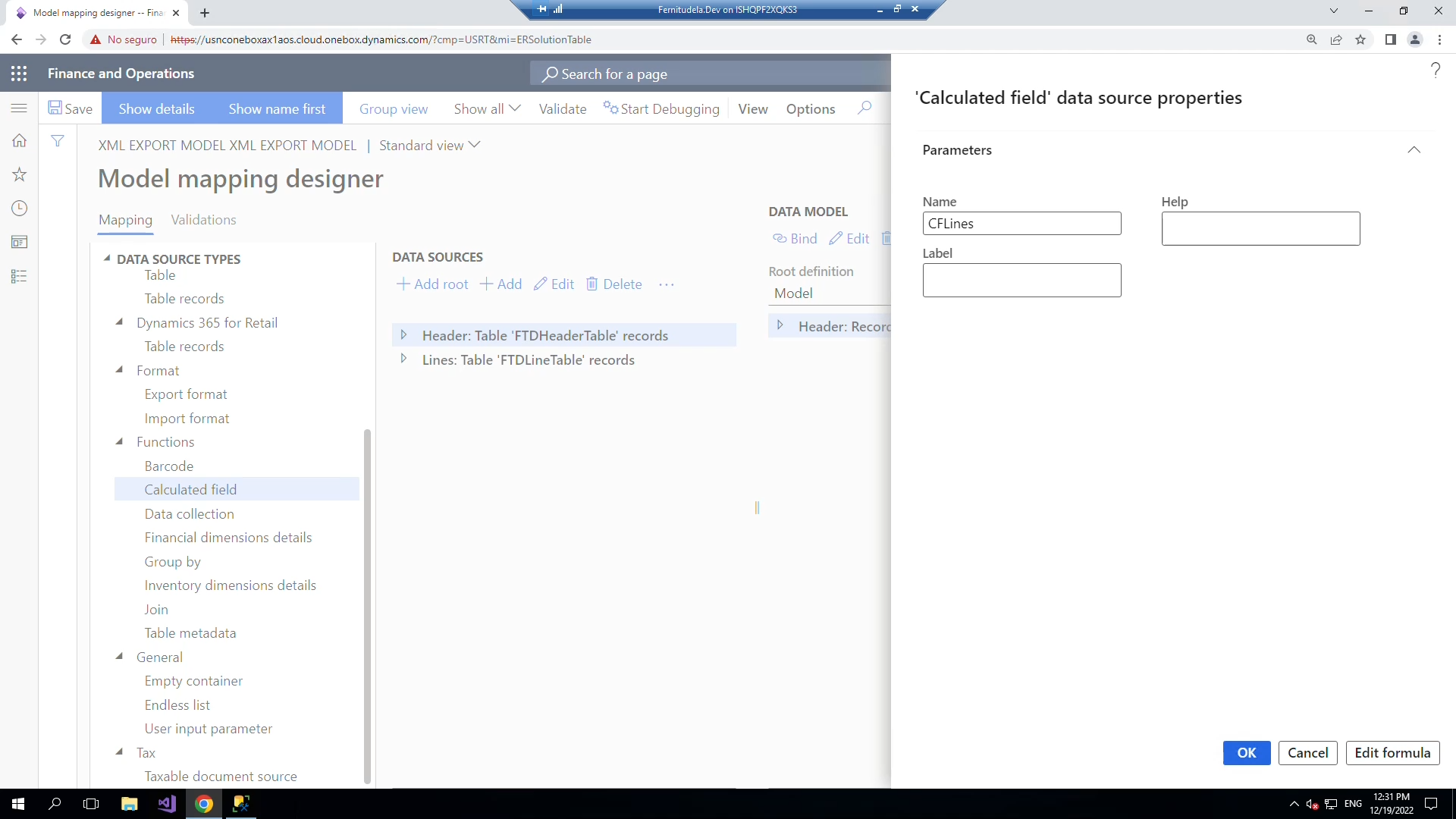Click the Bind icon in Data Model panel
This screenshot has width=1456, height=819.
(x=779, y=238)
